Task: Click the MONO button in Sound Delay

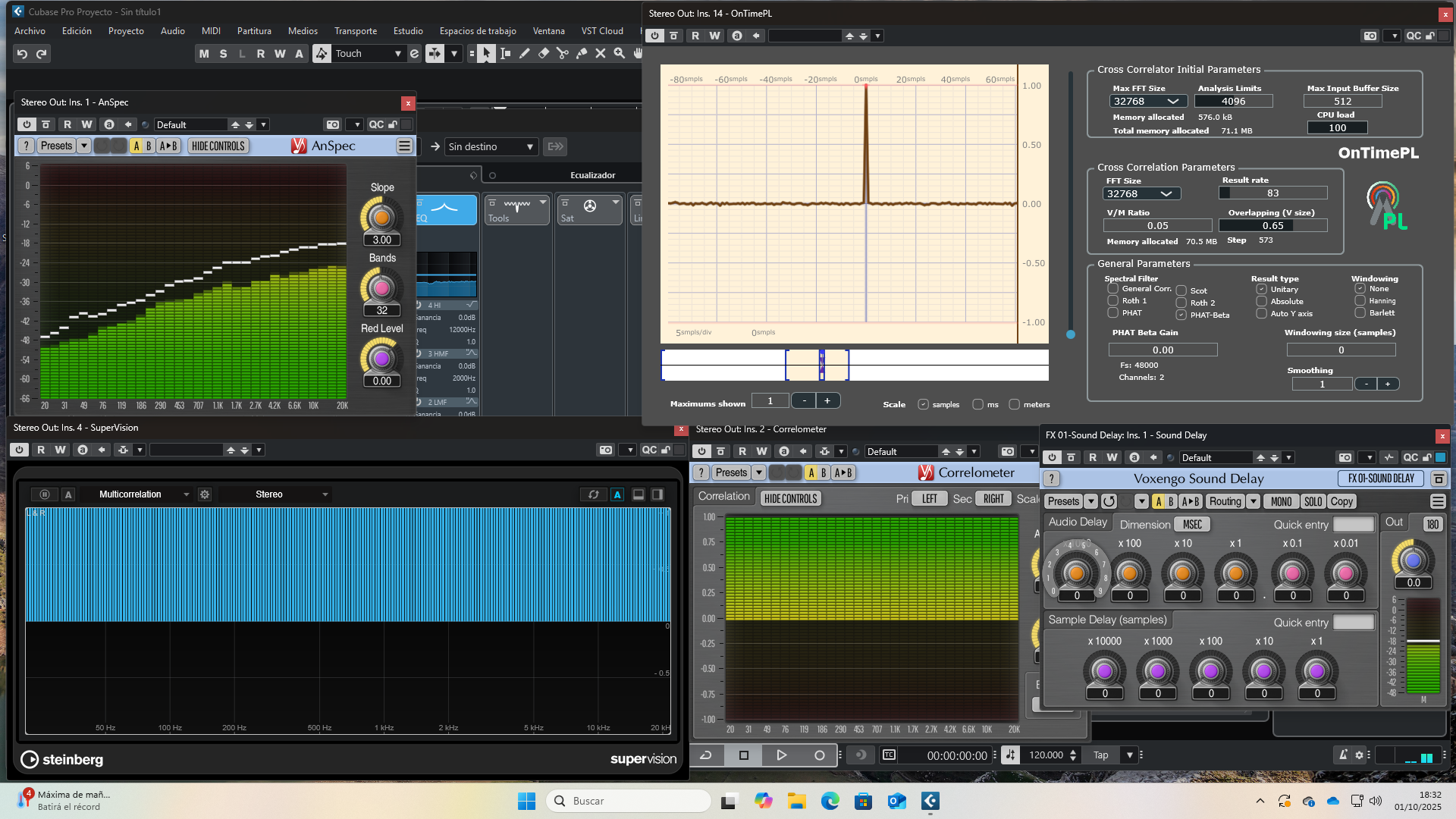Action: tap(1281, 501)
